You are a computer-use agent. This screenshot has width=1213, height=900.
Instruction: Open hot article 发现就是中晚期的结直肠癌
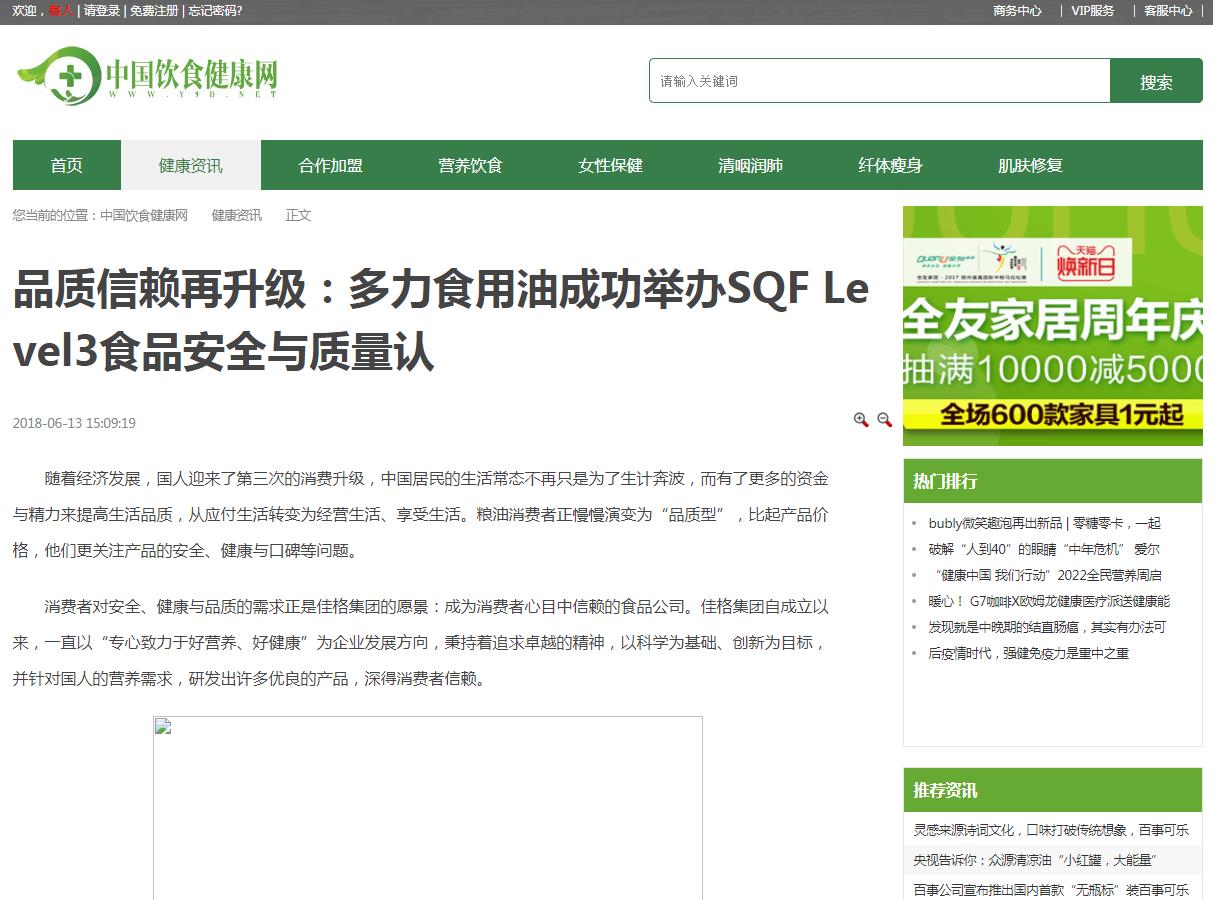click(x=1047, y=627)
